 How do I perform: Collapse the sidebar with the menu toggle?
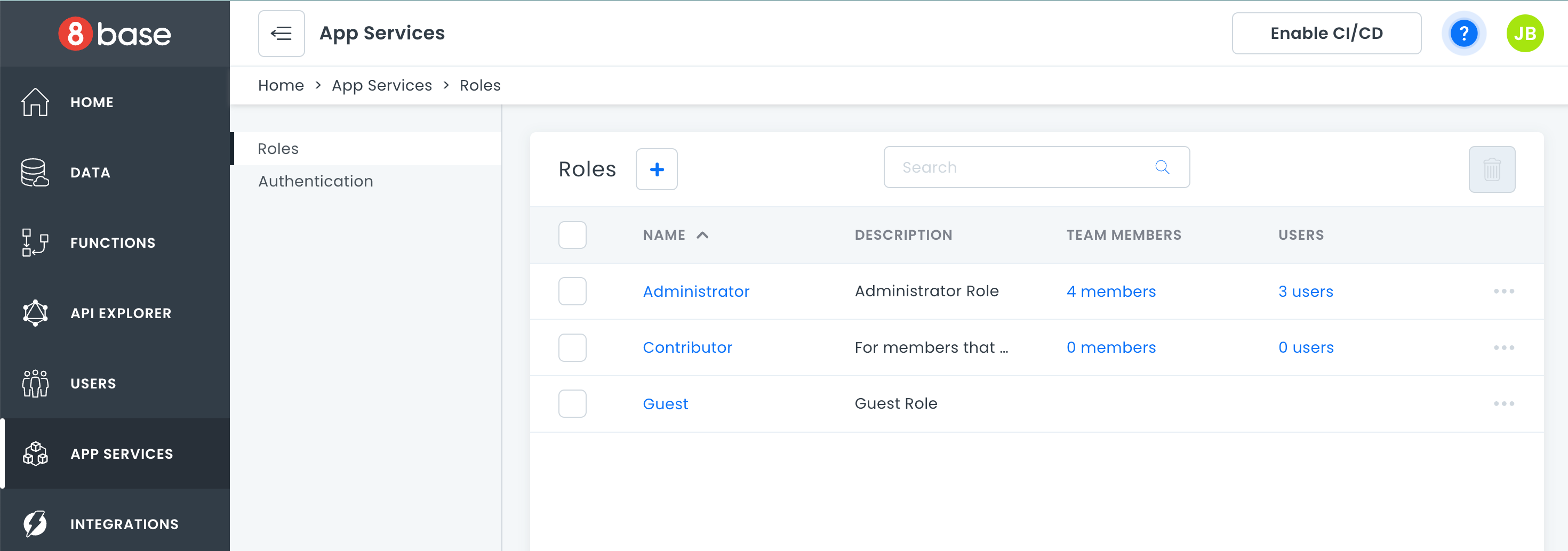[x=281, y=34]
